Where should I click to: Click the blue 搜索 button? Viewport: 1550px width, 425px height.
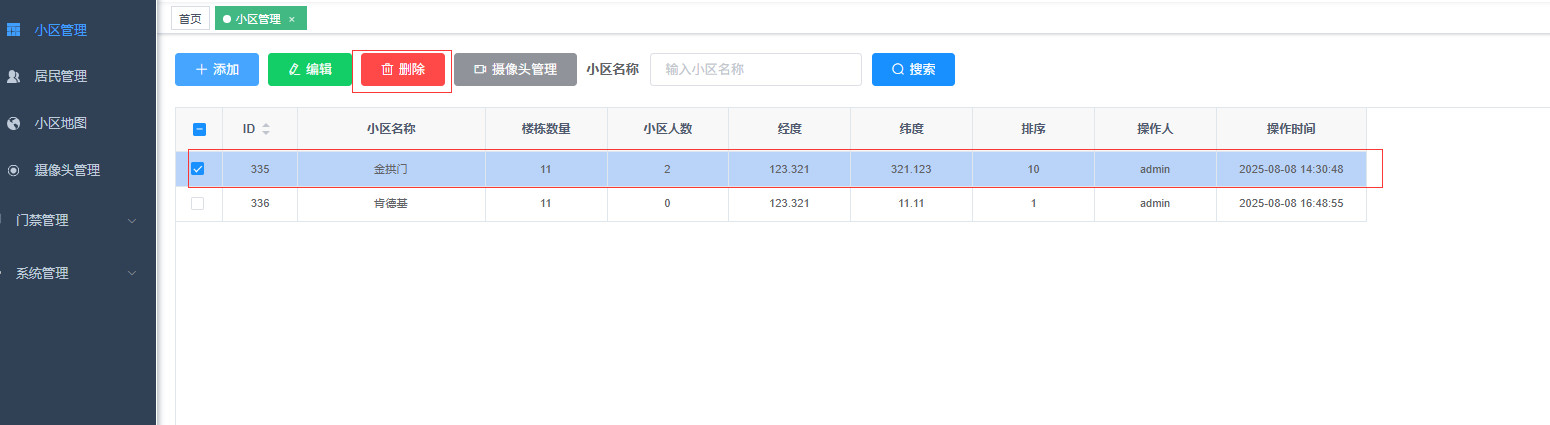click(913, 69)
